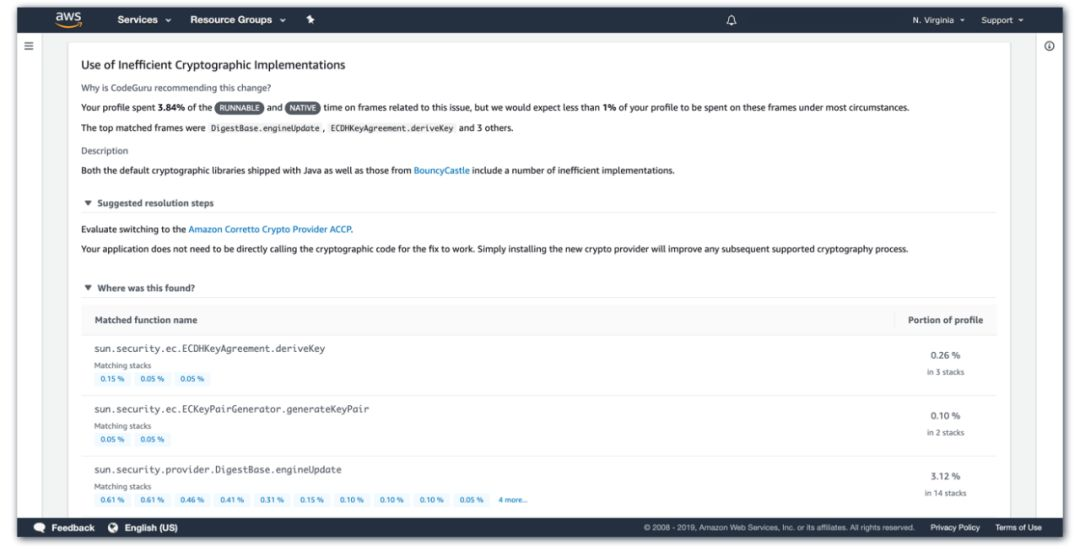Viewport: 1080px width, 552px height.
Task: Click the AWS logo home icon
Action: click(x=69, y=19)
